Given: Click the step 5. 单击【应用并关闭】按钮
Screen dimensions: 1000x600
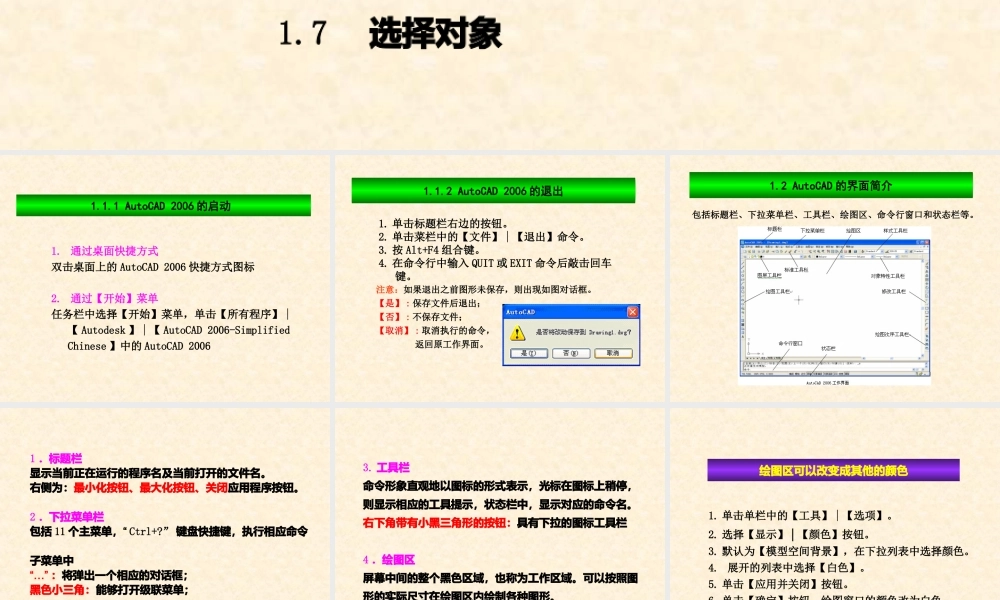Looking at the screenshot, I should pos(779,584).
